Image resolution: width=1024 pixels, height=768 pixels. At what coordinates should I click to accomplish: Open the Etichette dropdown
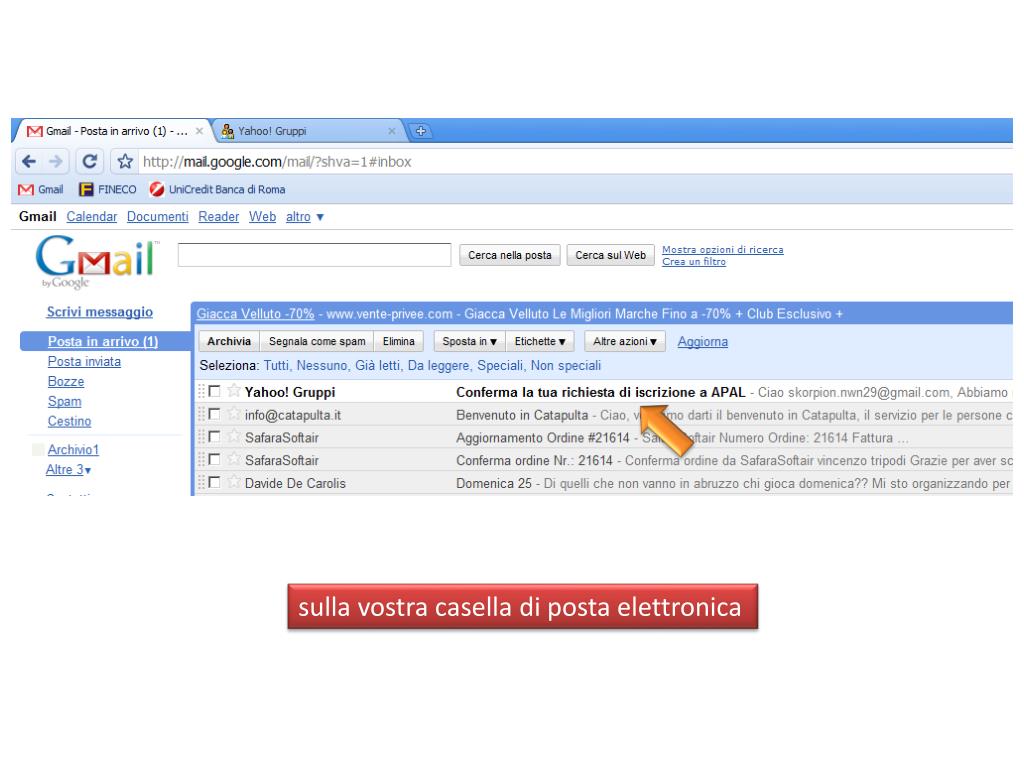(x=539, y=342)
